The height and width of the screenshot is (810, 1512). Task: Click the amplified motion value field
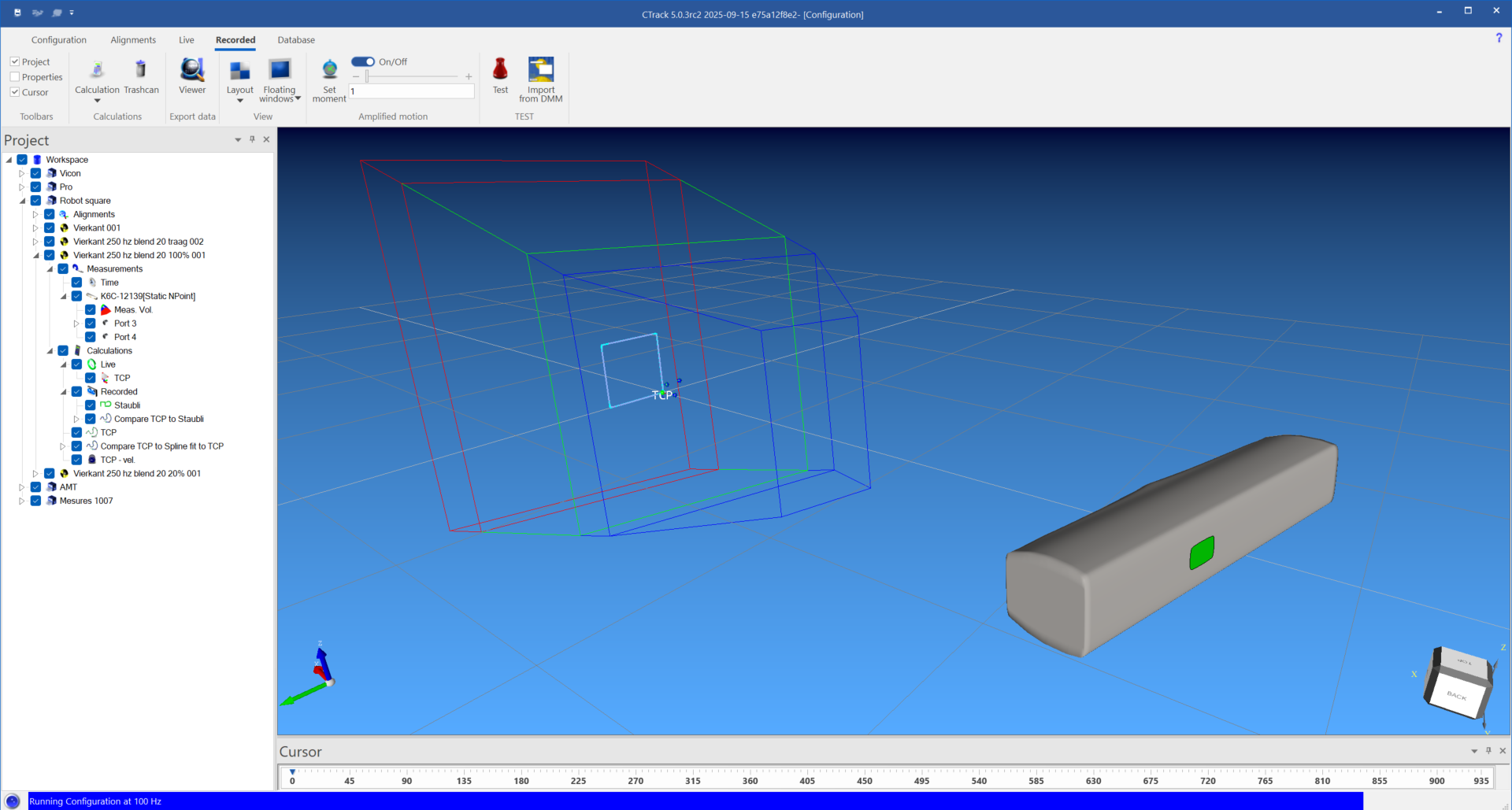411,91
